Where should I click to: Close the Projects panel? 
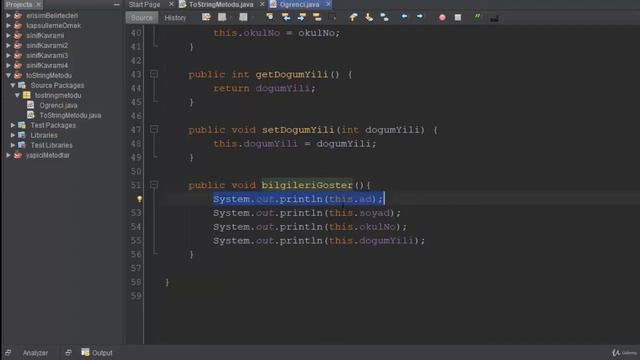pos(39,4)
